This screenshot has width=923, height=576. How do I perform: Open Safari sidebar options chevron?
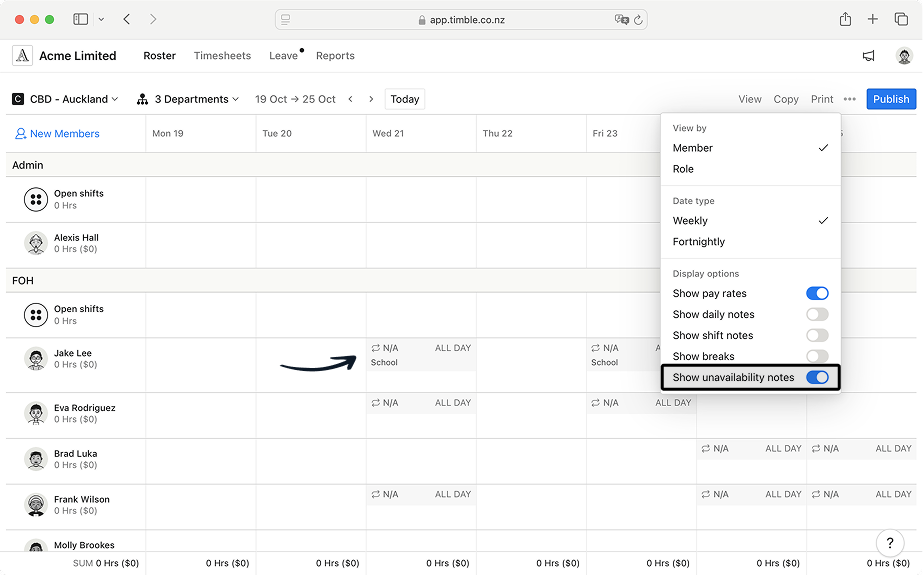pos(101,19)
